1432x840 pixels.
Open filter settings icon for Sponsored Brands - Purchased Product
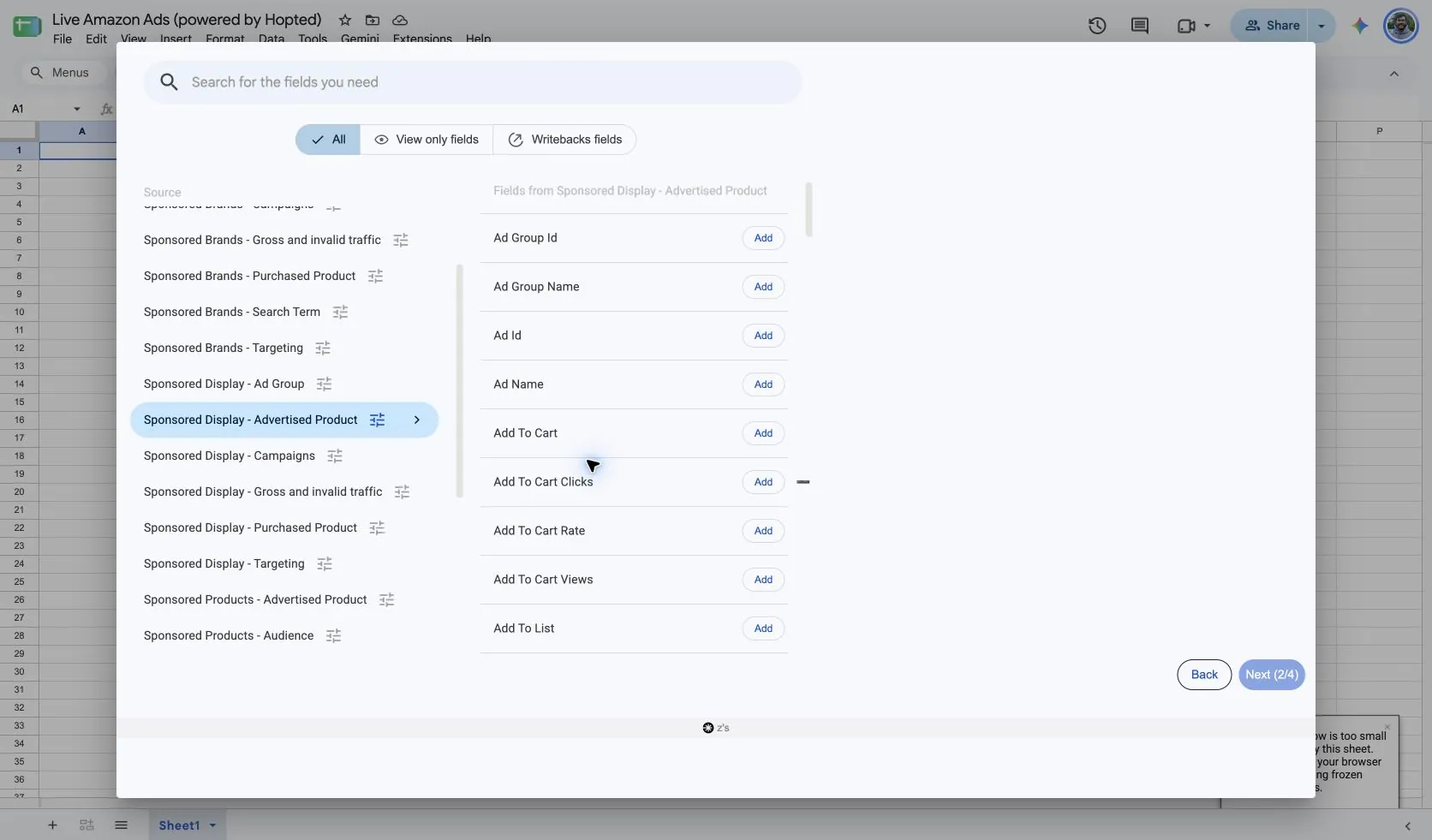point(375,277)
